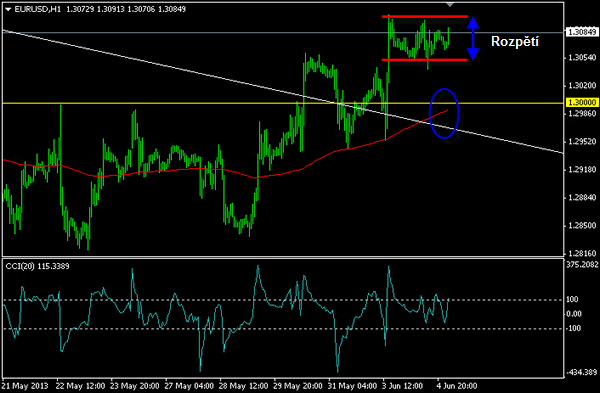Click the 22 May 12:00 time label
The image size is (600, 393).
click(80, 386)
